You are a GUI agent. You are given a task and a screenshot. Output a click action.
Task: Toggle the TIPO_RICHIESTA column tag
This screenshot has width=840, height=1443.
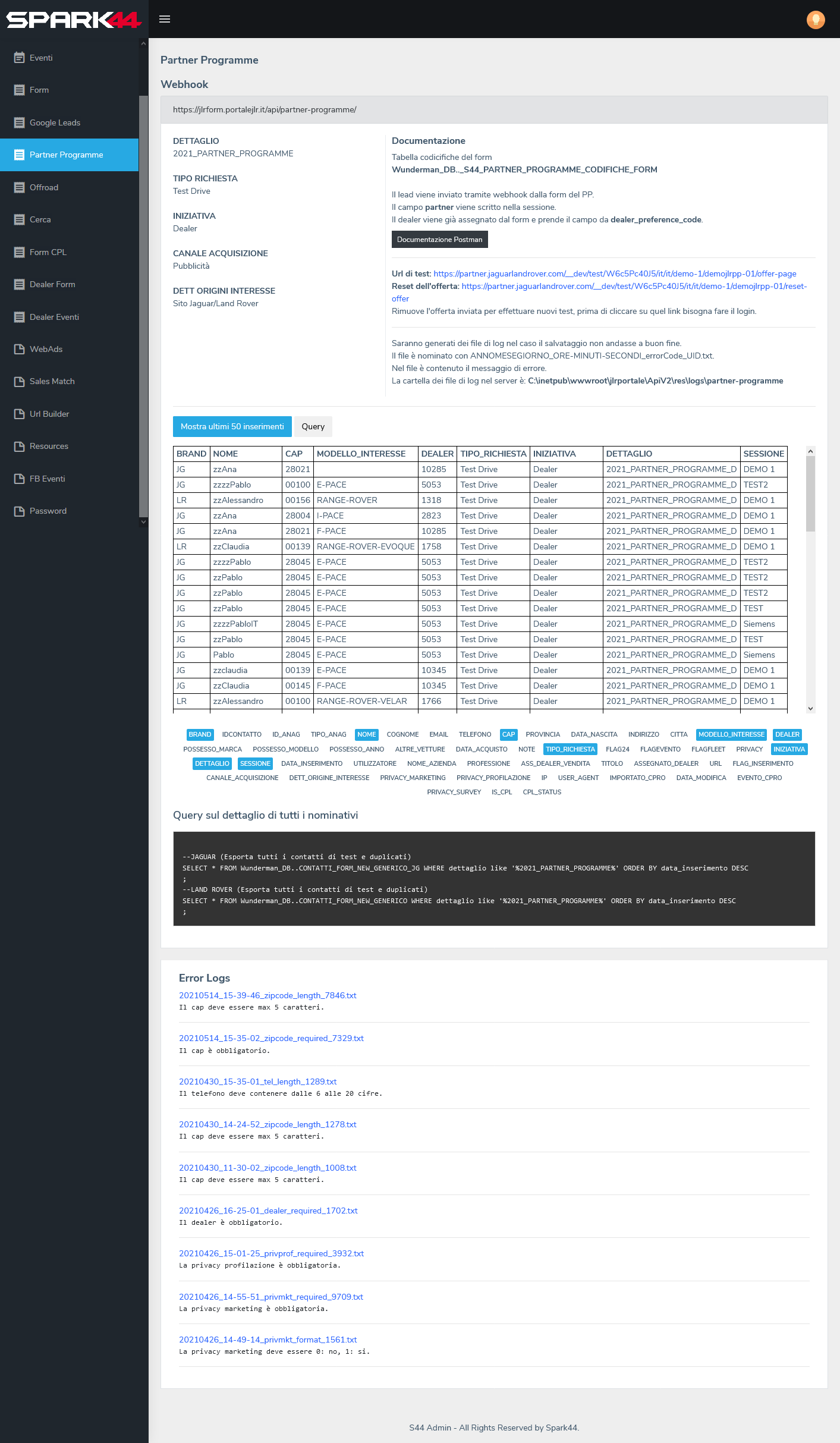pyautogui.click(x=570, y=749)
